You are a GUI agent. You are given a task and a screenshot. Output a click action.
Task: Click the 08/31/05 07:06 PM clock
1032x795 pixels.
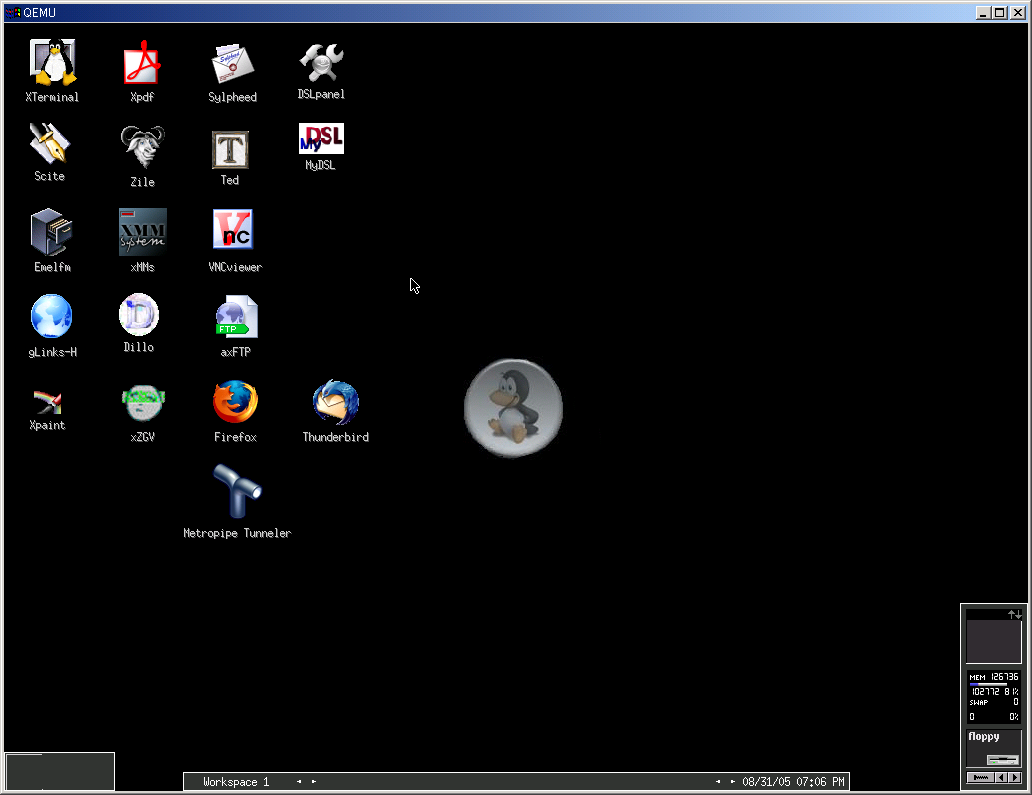[793, 782]
